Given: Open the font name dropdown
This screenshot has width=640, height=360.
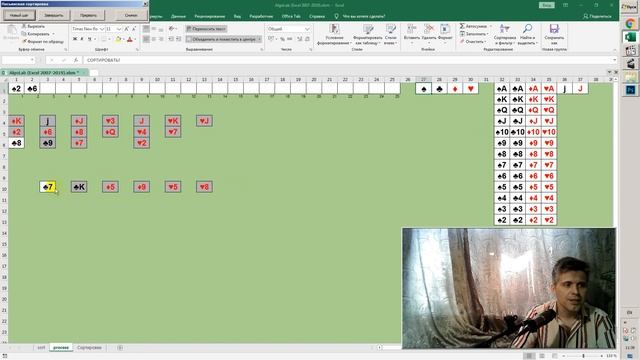Looking at the screenshot, I should pos(102,29).
